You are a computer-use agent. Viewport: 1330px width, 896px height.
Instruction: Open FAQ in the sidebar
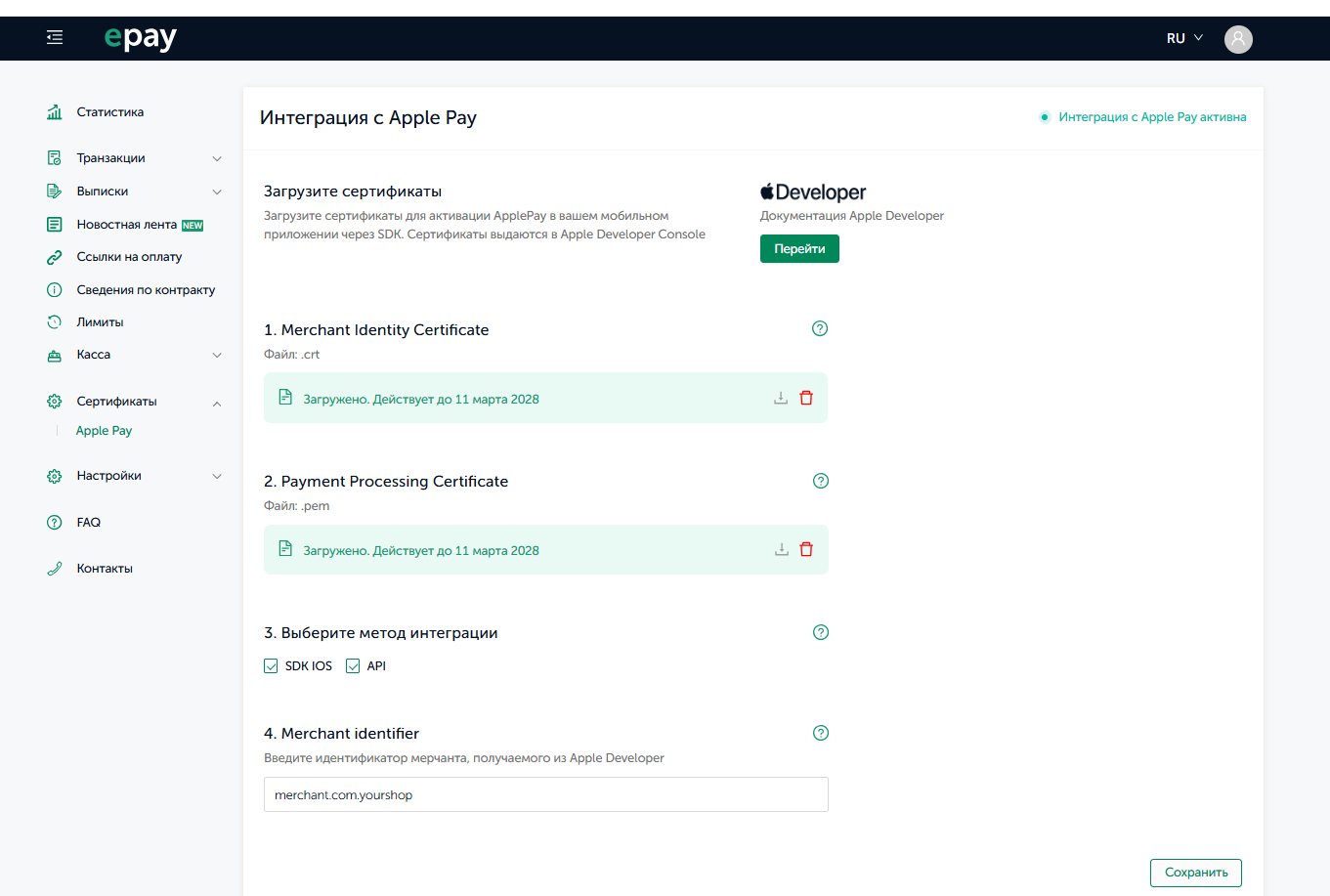click(89, 523)
